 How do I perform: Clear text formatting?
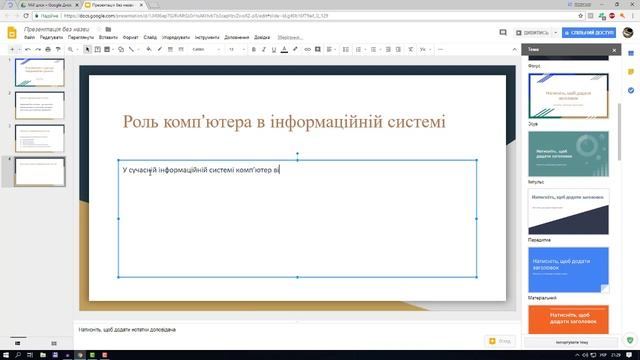(411, 49)
